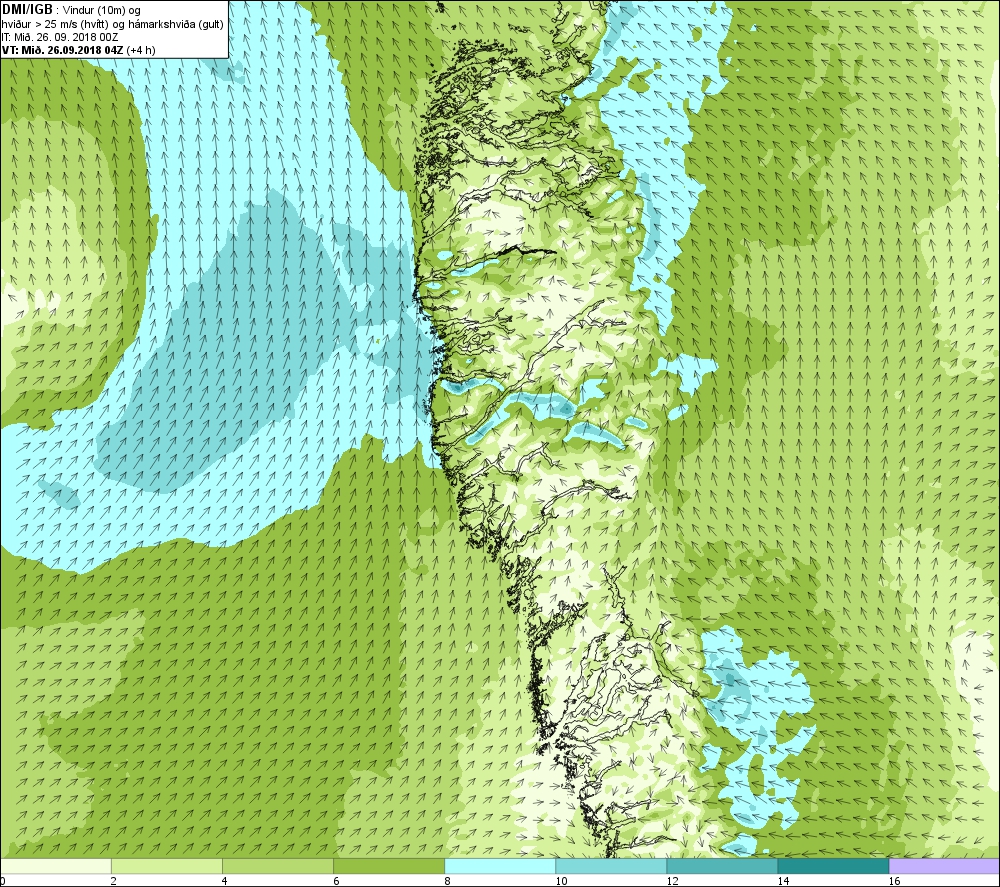Click the lavender above-16 legend swatch

coord(944,866)
